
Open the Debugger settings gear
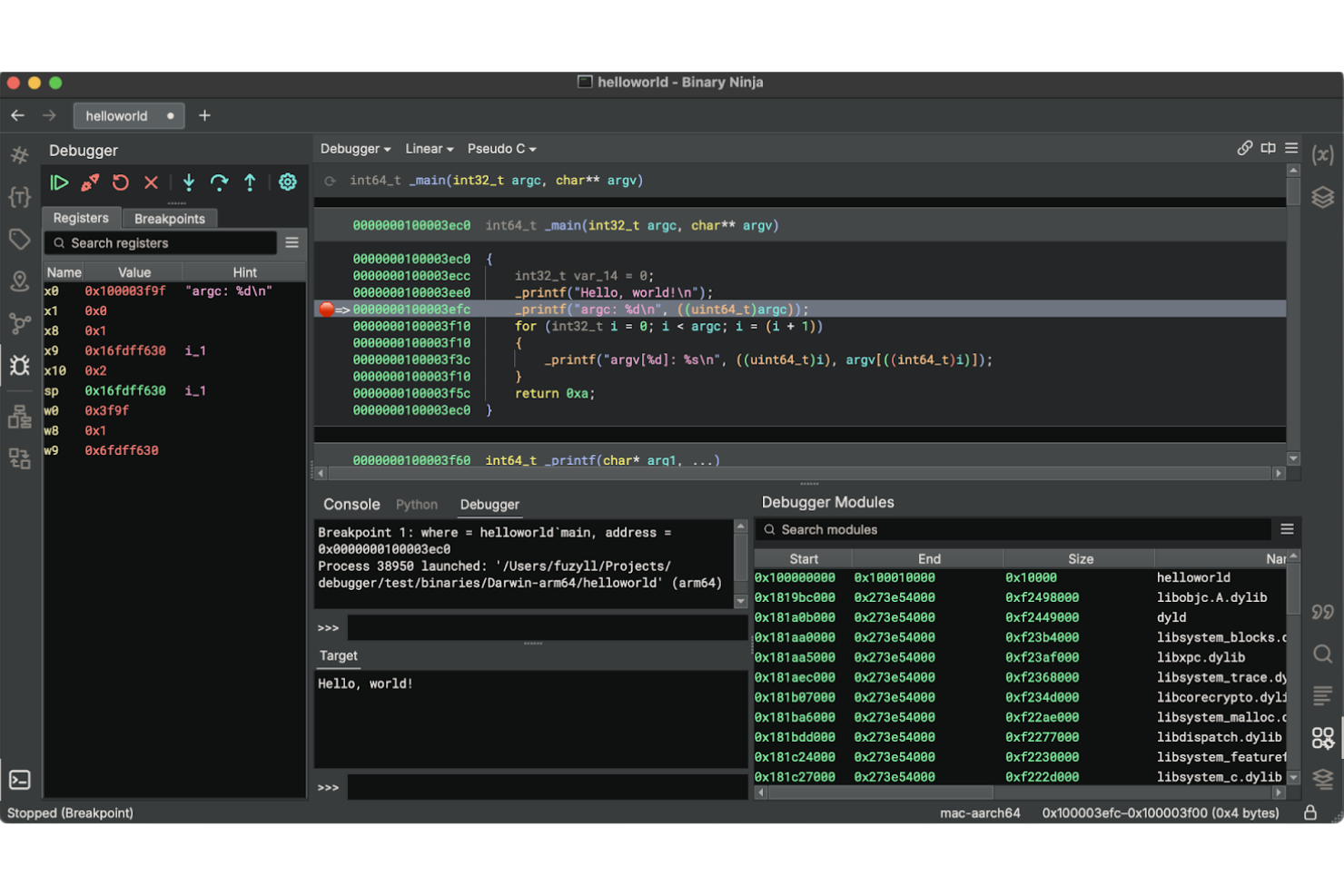tap(288, 182)
